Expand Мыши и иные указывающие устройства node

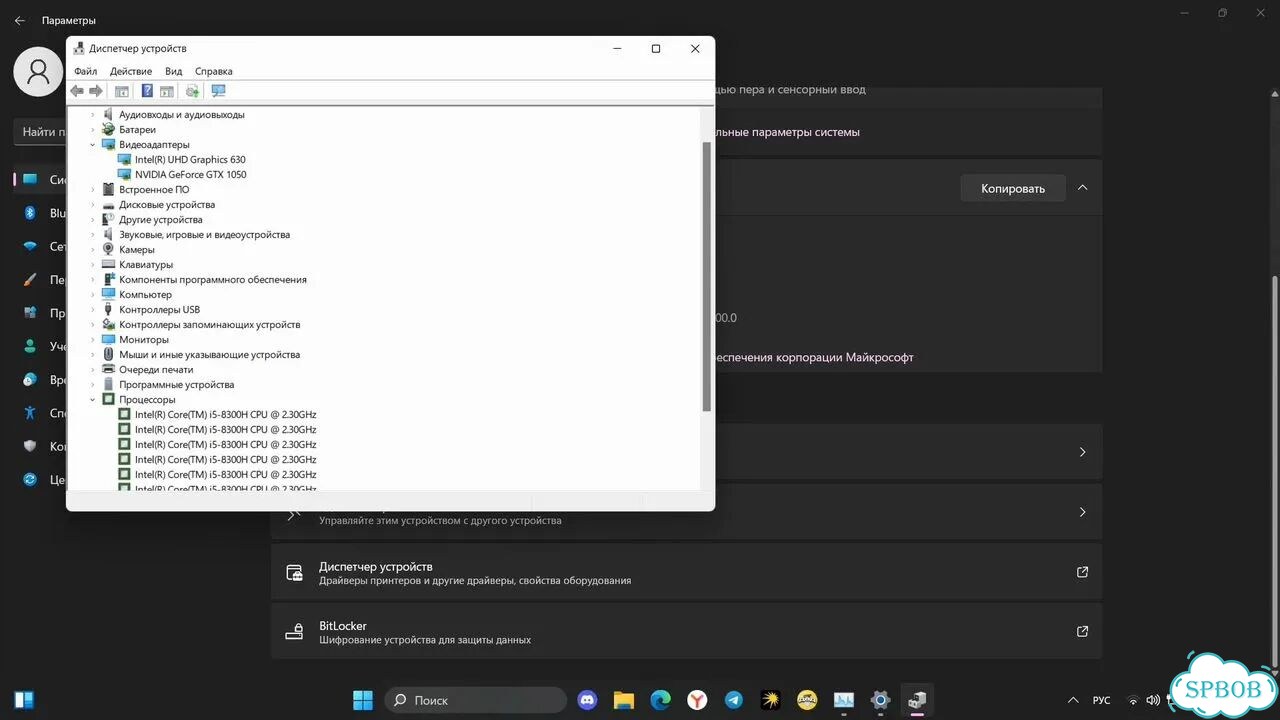point(93,354)
